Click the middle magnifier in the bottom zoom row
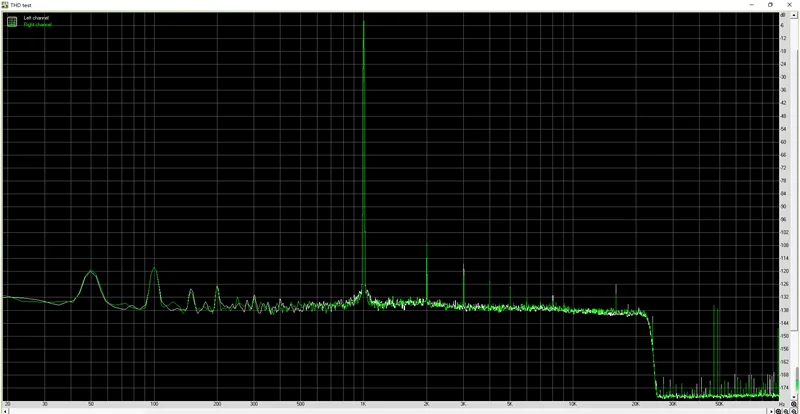Screen dimensions: 800x414 (x=787, y=410)
